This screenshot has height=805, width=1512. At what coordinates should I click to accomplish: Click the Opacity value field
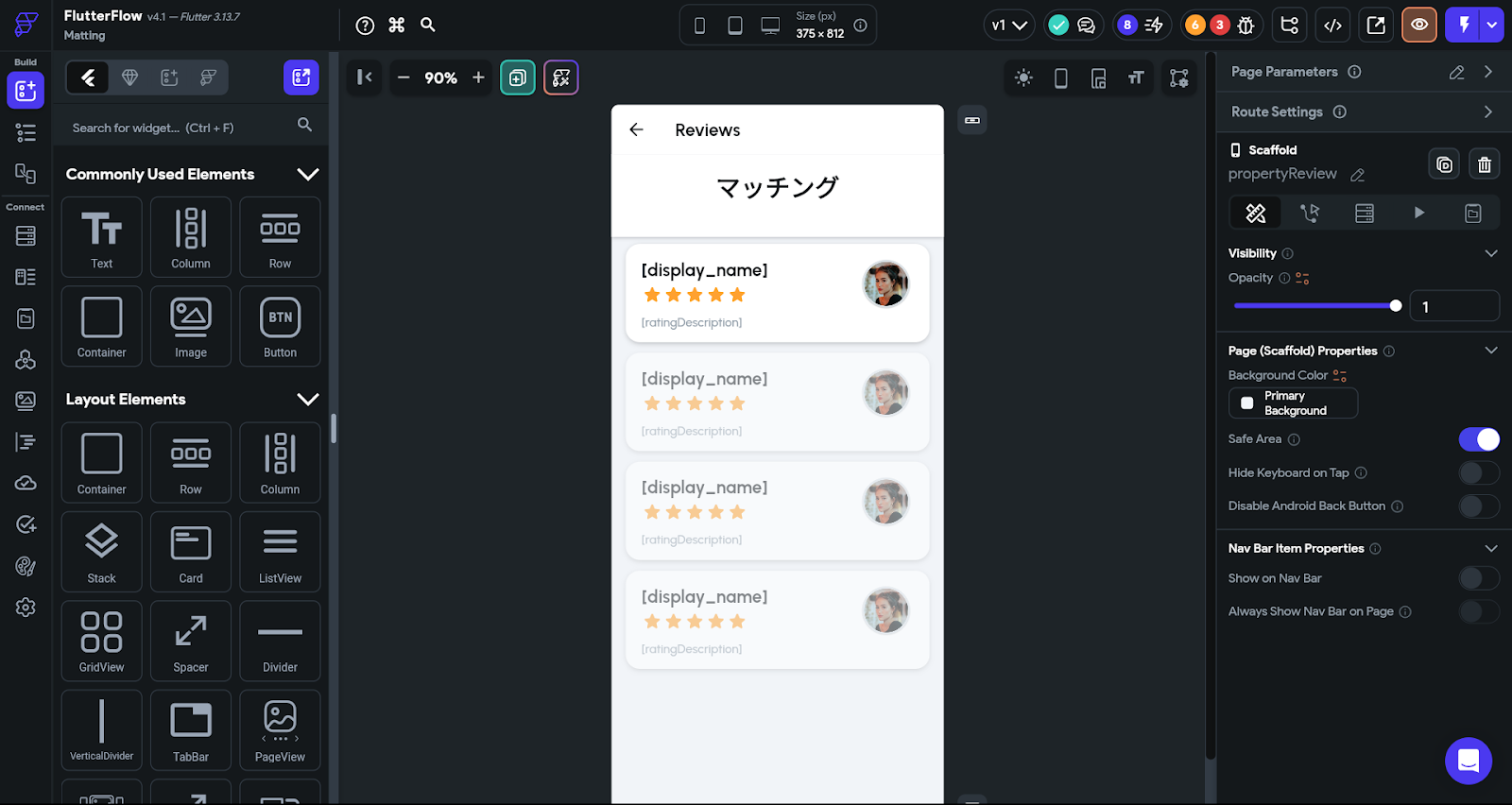click(x=1454, y=306)
